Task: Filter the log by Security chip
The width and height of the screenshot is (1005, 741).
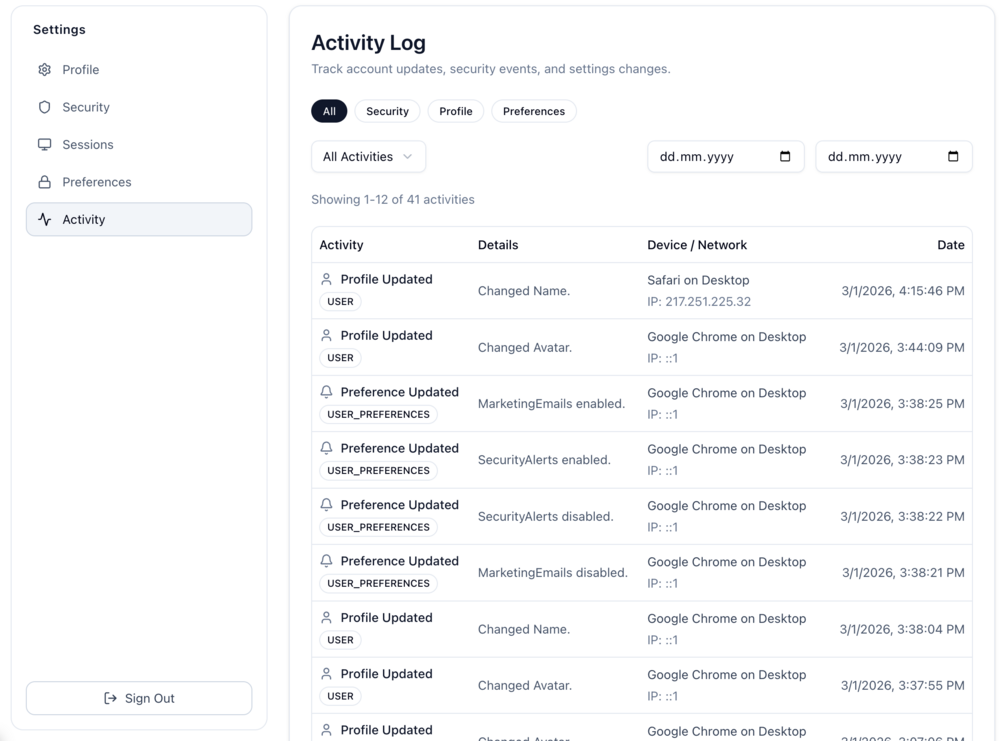Action: click(387, 111)
